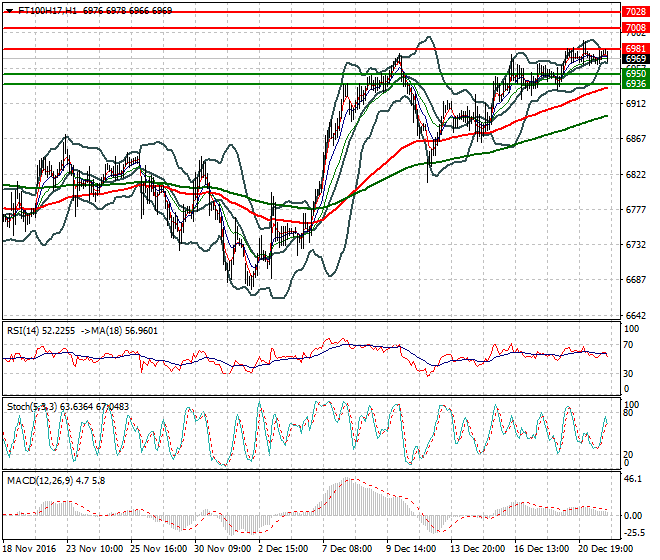Select the RSI(14) 52.2255 indicator label
Screen dimensions: 660x560
[41, 331]
